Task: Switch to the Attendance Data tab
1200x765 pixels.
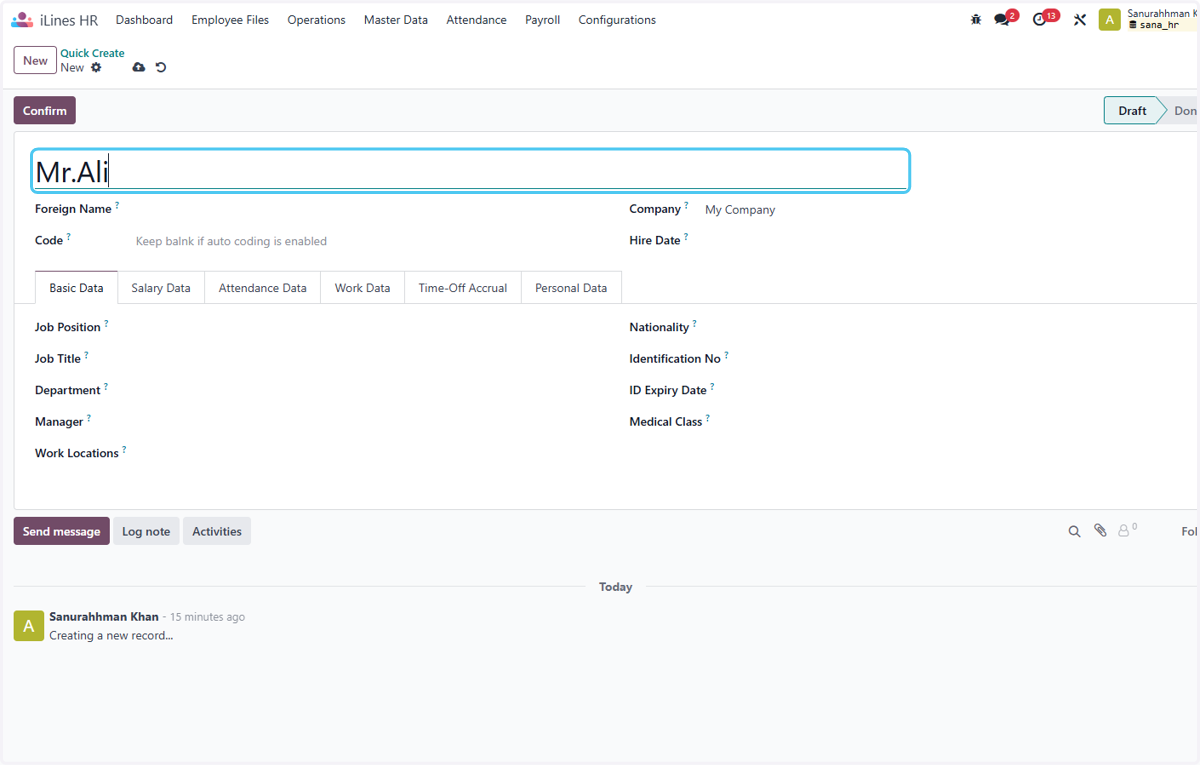Action: click(263, 288)
